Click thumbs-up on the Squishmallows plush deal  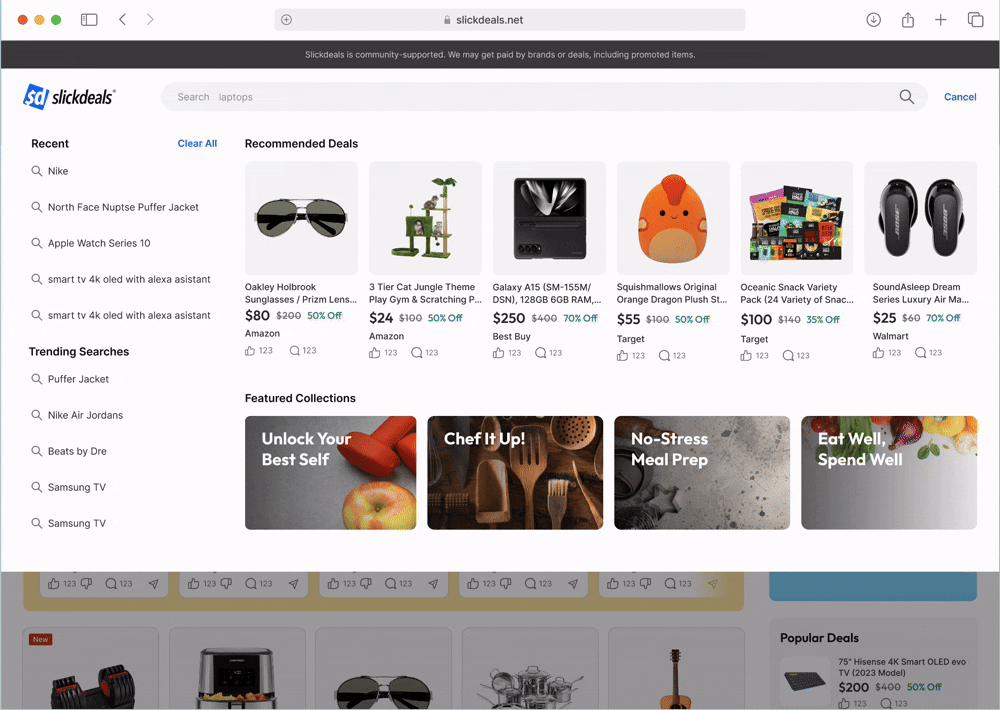coord(623,355)
